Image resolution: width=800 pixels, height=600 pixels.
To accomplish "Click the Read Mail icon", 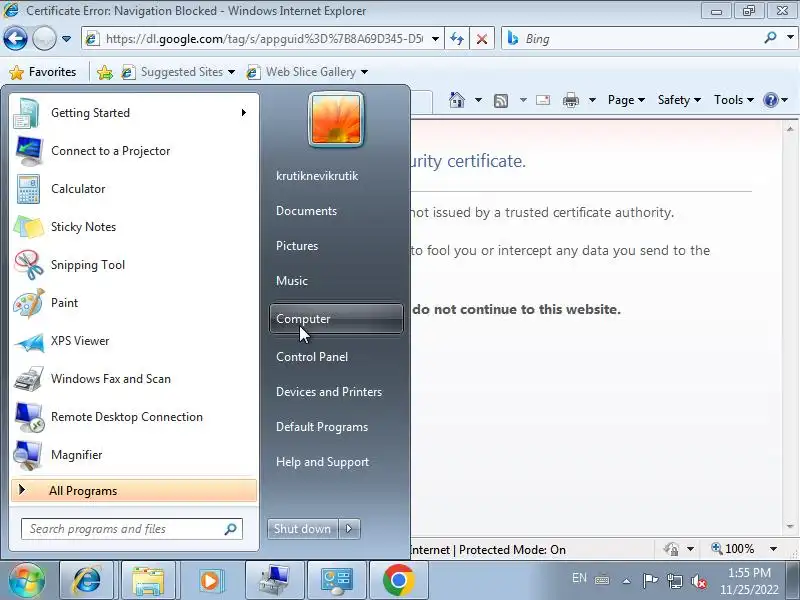I will point(543,100).
